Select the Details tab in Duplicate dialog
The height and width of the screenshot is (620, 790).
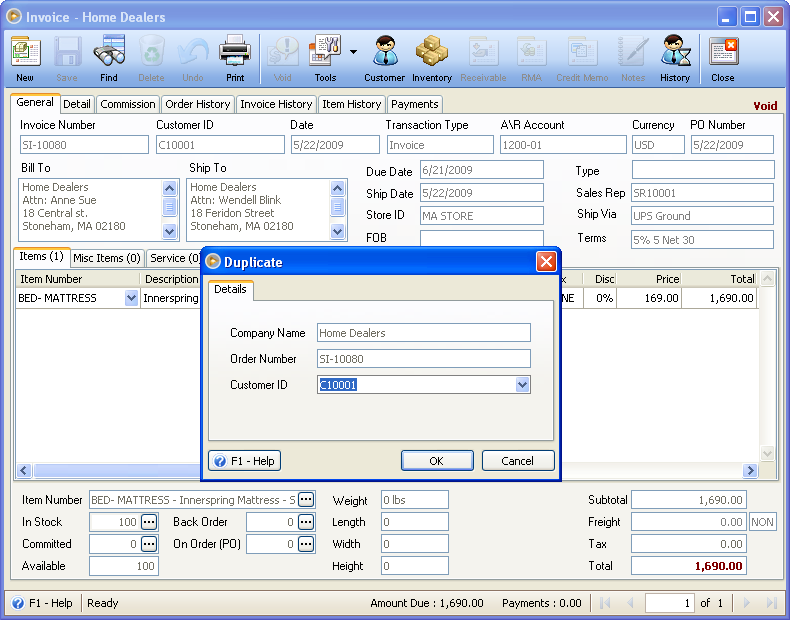[x=230, y=290]
